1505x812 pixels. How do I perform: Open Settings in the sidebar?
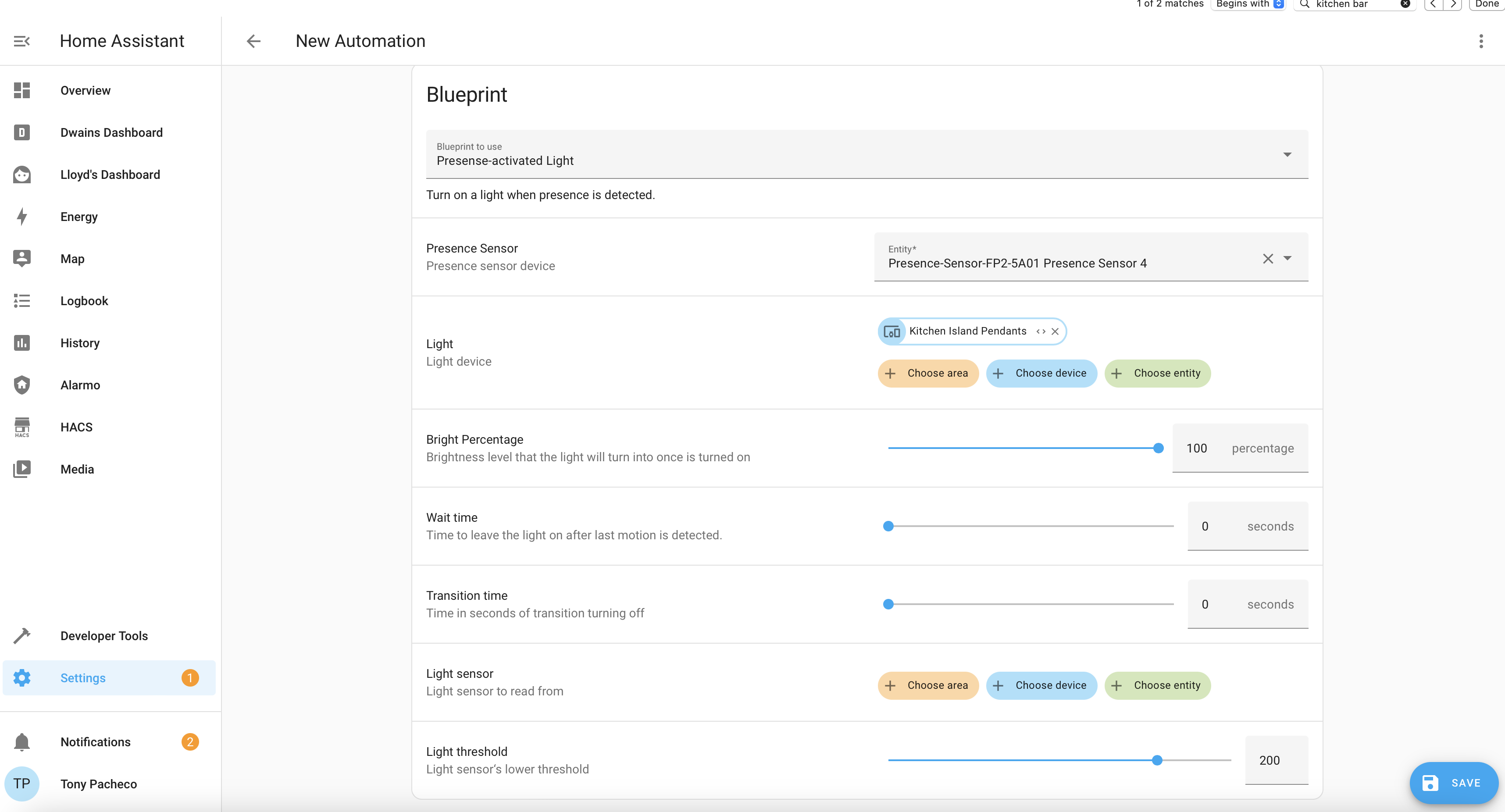click(x=83, y=678)
